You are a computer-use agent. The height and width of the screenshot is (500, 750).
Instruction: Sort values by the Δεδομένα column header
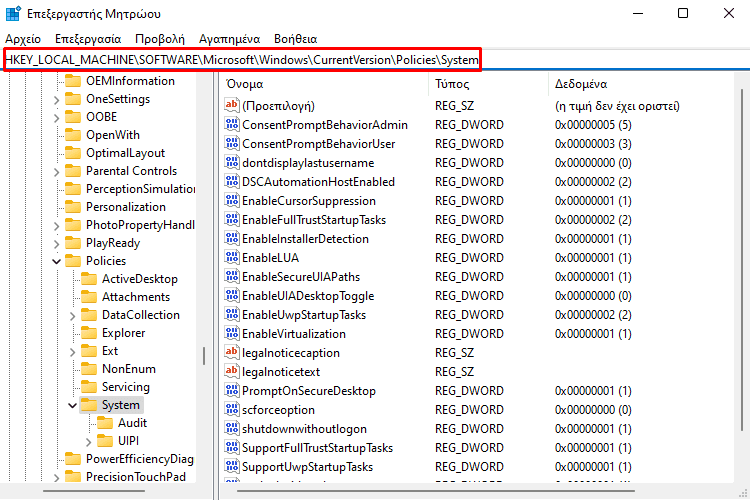641,84
